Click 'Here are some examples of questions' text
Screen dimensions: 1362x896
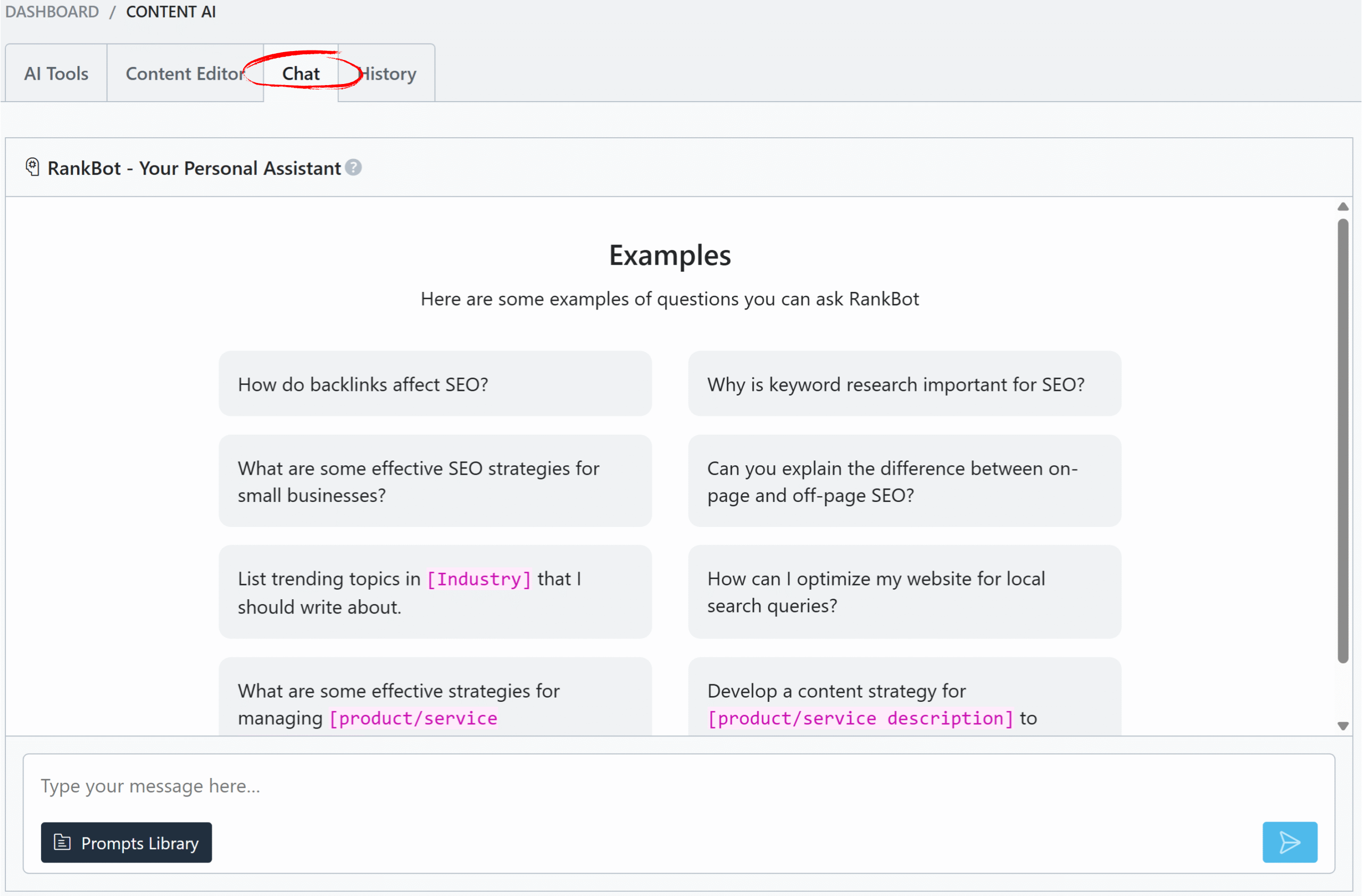coord(669,299)
